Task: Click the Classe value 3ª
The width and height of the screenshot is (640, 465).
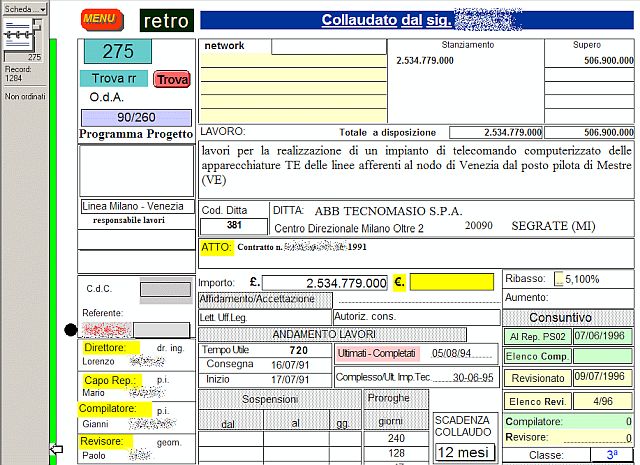Action: 612,455
